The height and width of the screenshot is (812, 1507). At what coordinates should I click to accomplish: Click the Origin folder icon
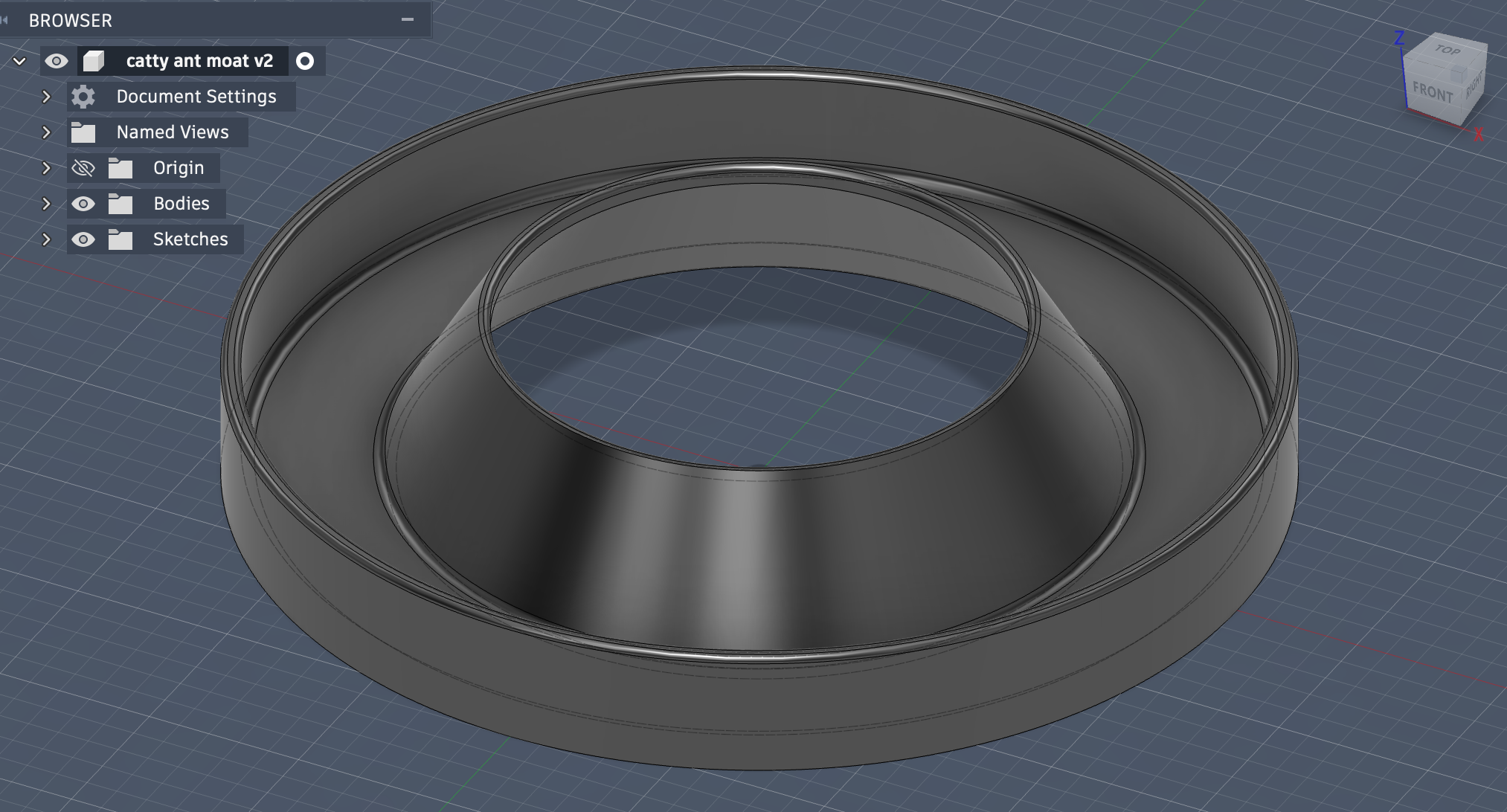pos(120,167)
